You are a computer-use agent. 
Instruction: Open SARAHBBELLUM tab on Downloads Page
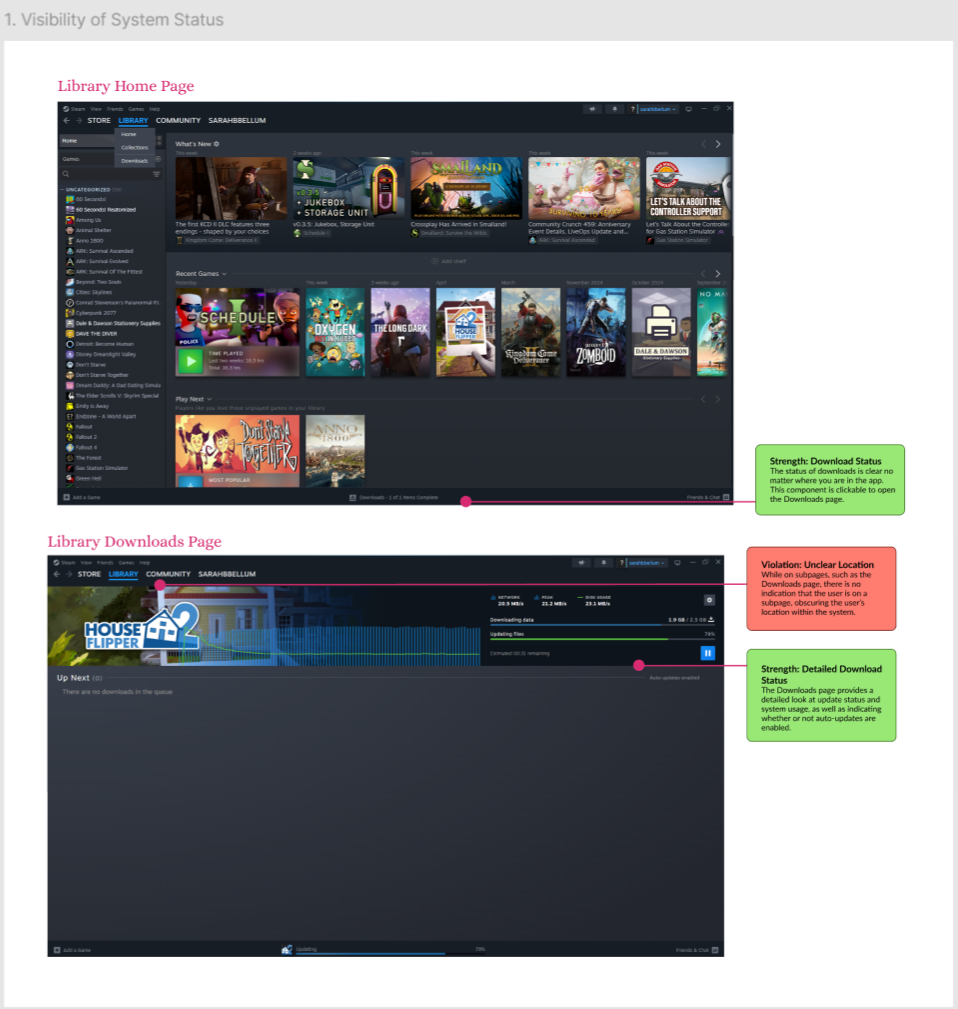pyautogui.click(x=227, y=574)
